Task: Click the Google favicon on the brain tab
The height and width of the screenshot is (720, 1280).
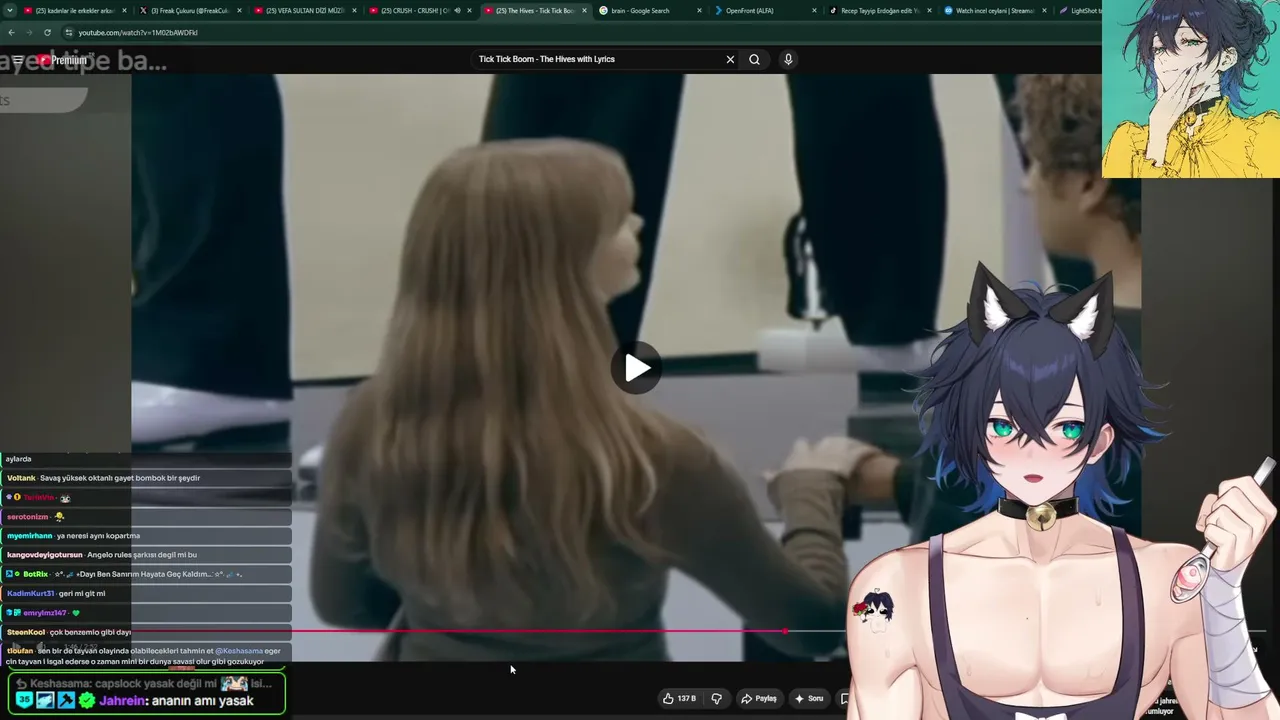Action: point(604,11)
